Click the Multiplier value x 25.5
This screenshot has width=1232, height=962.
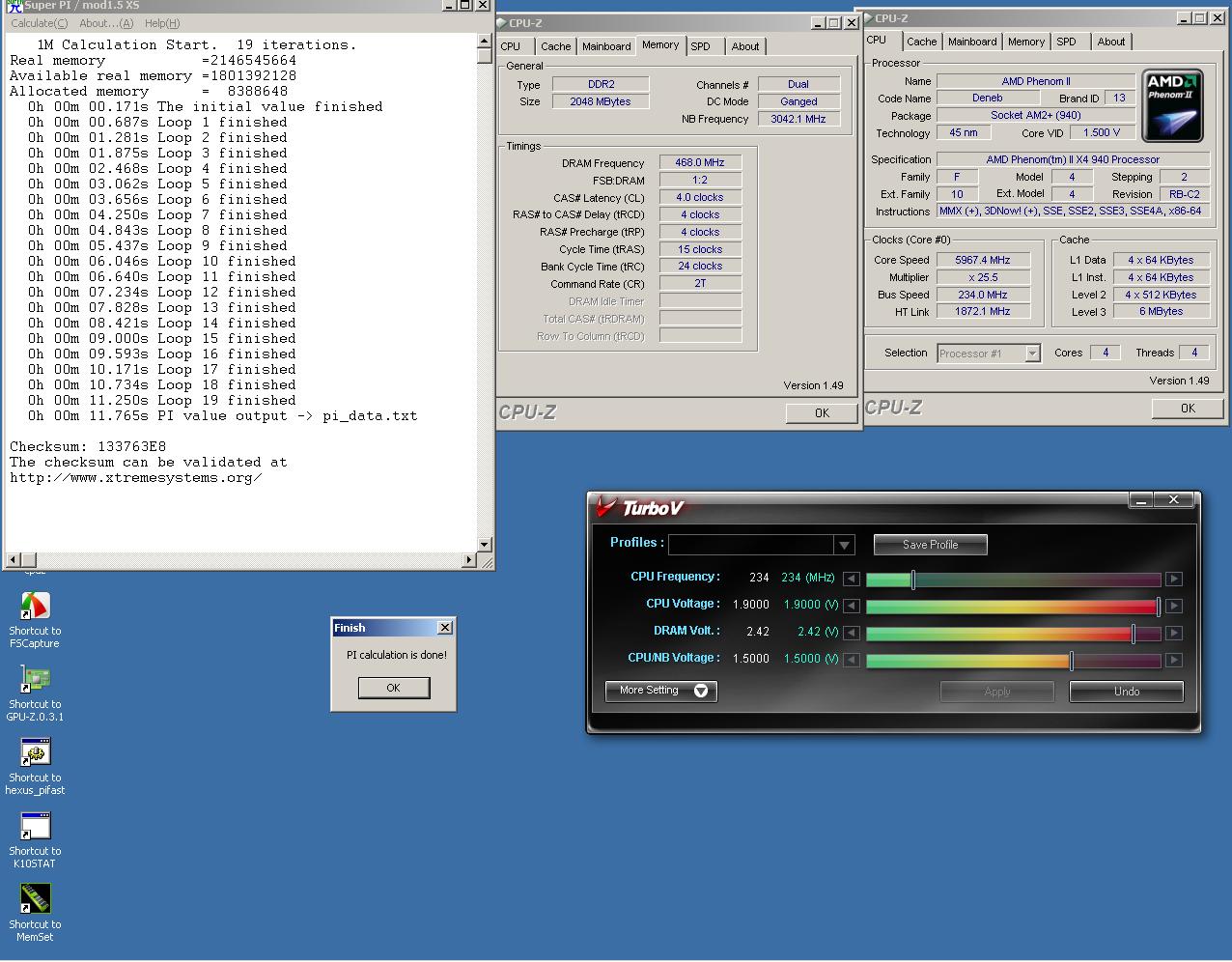click(x=983, y=277)
